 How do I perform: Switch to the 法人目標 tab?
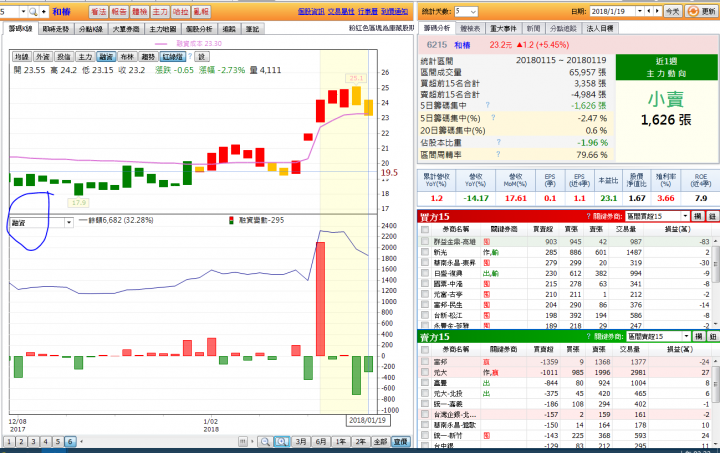pos(600,28)
